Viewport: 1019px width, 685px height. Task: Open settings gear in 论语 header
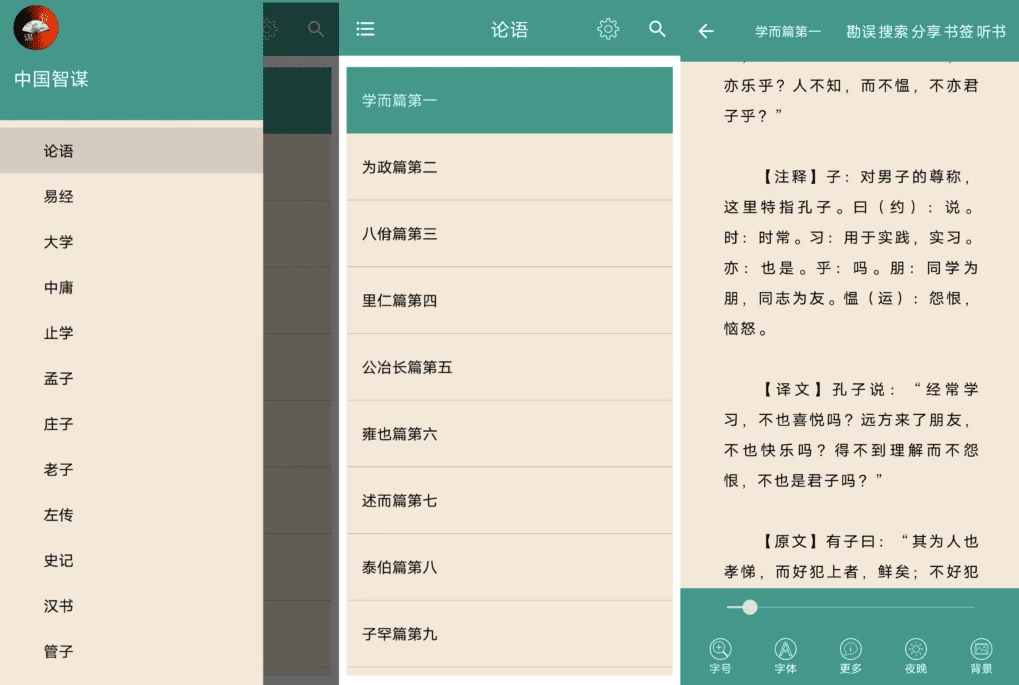pyautogui.click(x=608, y=29)
